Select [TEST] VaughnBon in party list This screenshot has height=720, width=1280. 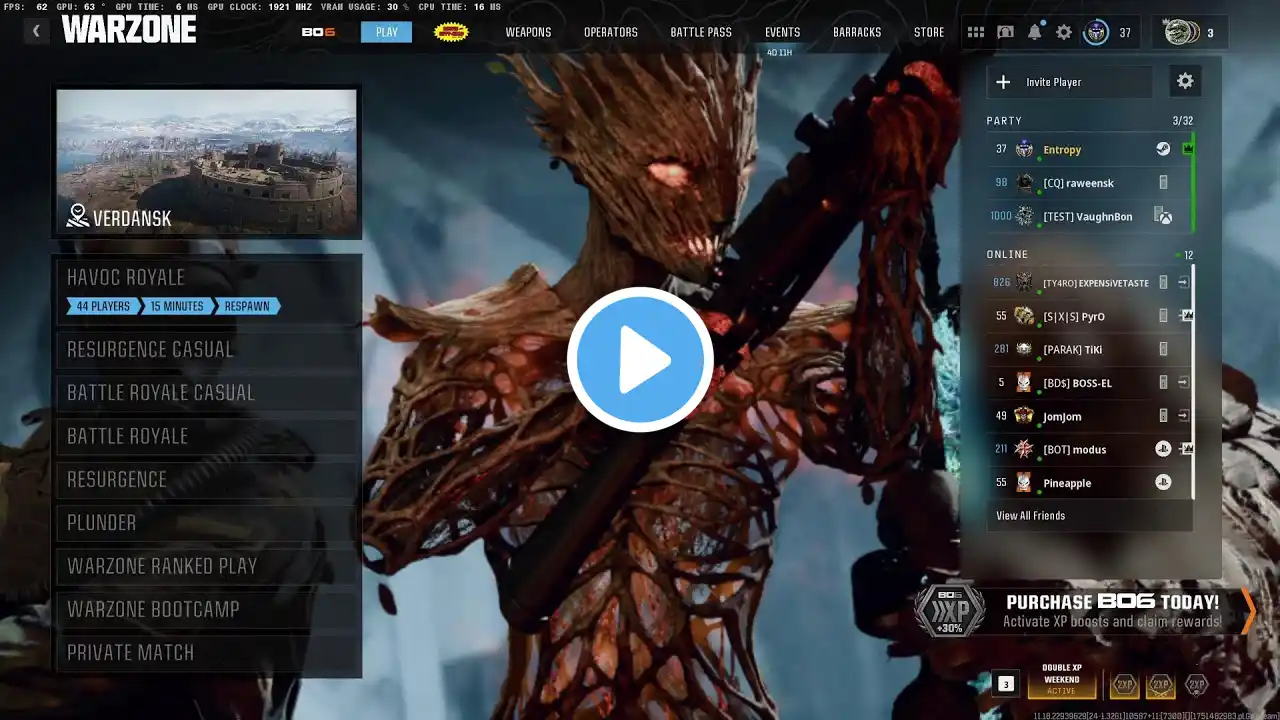pyautogui.click(x=1089, y=216)
